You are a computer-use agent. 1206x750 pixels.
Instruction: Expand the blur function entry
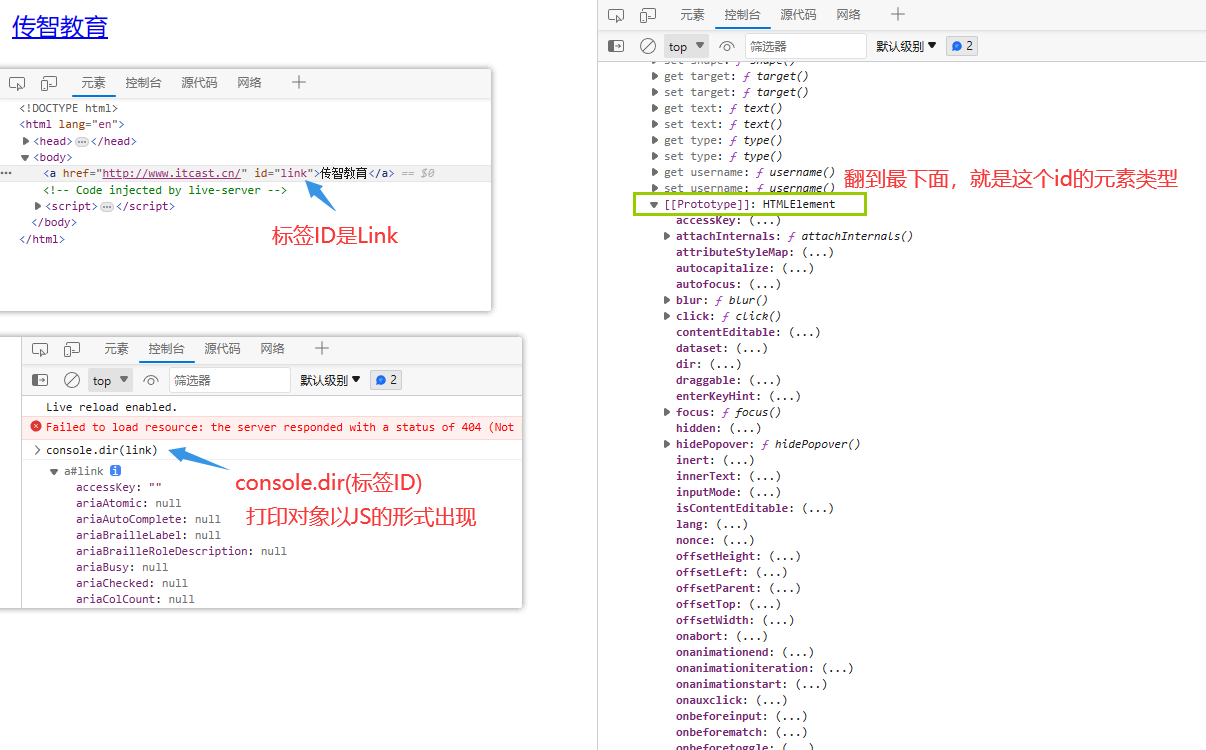[667, 300]
